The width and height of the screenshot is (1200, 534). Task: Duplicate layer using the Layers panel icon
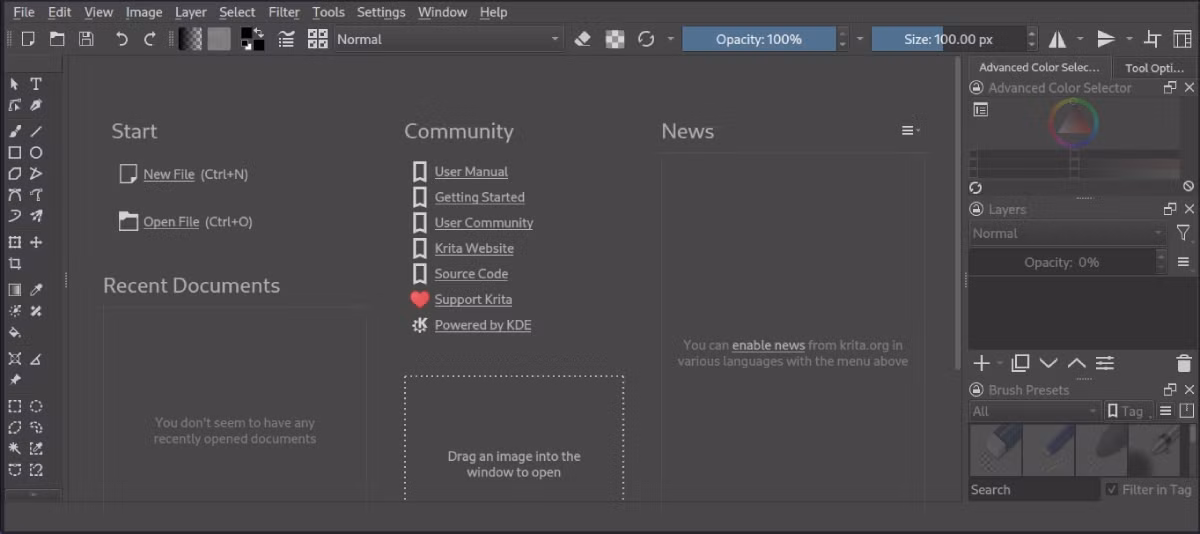tap(1020, 363)
